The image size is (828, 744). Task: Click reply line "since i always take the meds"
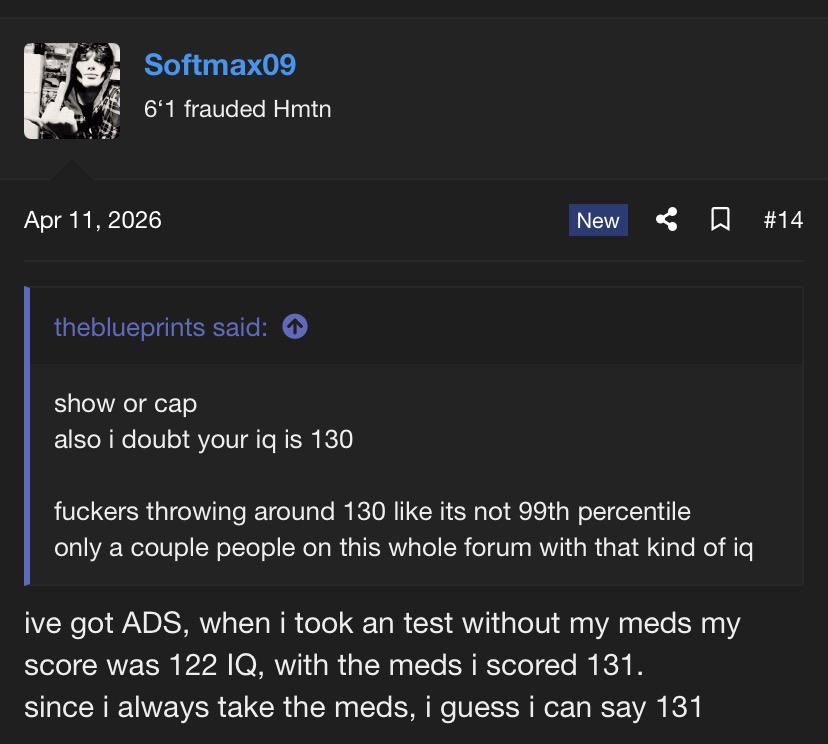pos(363,707)
